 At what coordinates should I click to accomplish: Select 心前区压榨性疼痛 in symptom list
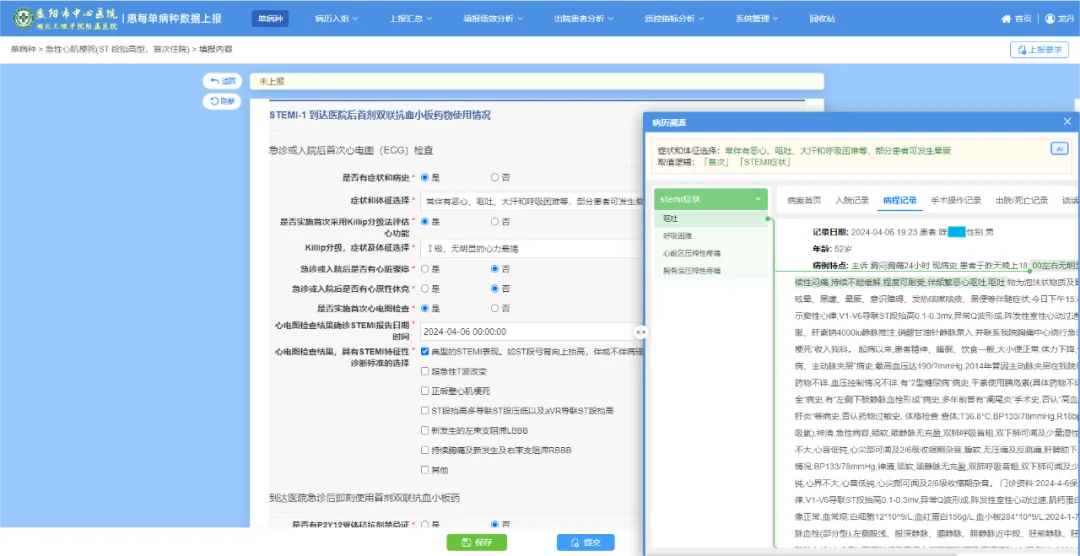[x=710, y=254]
